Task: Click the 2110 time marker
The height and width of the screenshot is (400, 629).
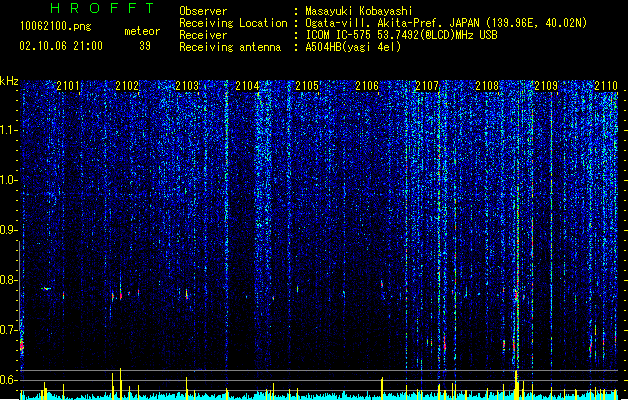Action: point(606,86)
